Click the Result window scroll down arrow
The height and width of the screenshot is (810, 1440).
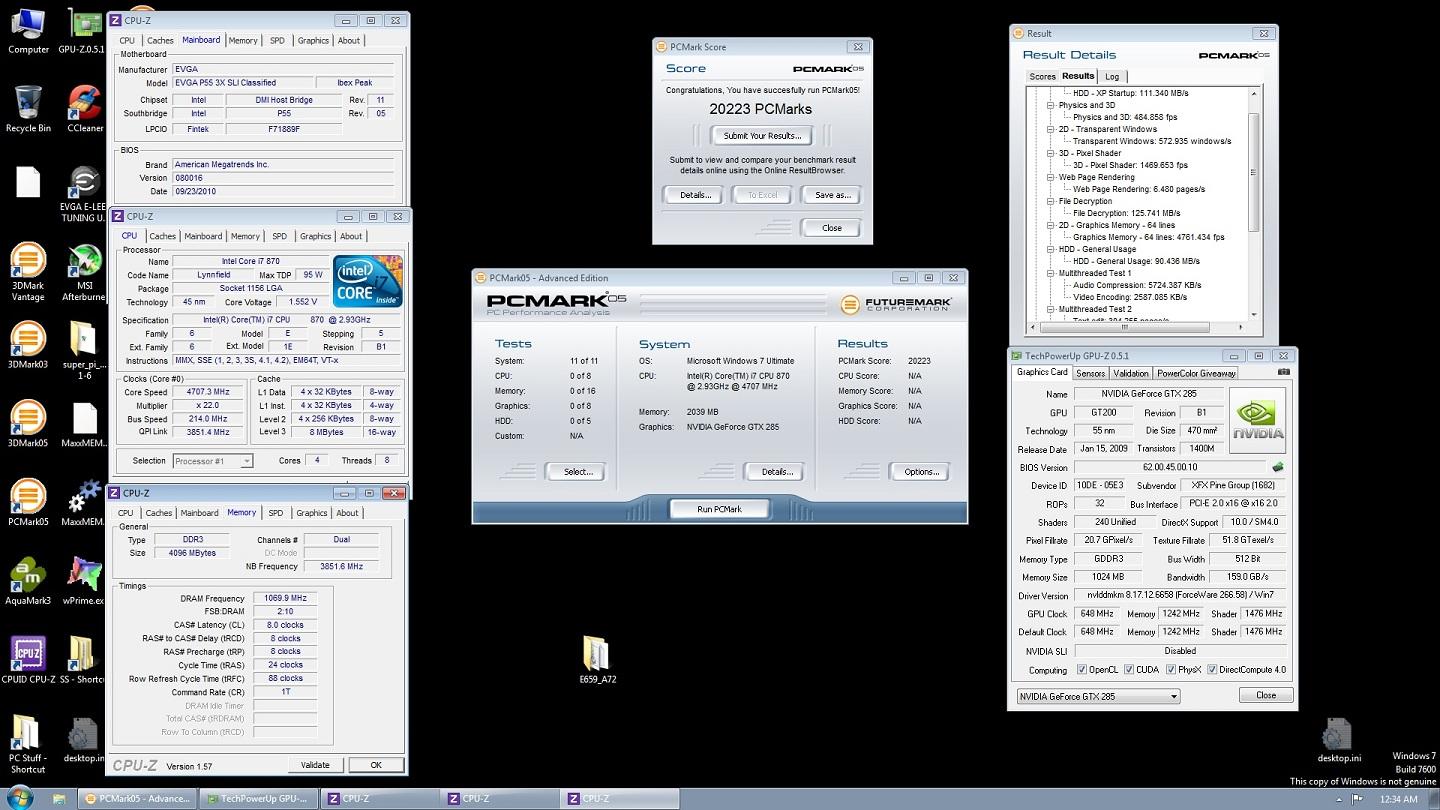click(x=1253, y=315)
